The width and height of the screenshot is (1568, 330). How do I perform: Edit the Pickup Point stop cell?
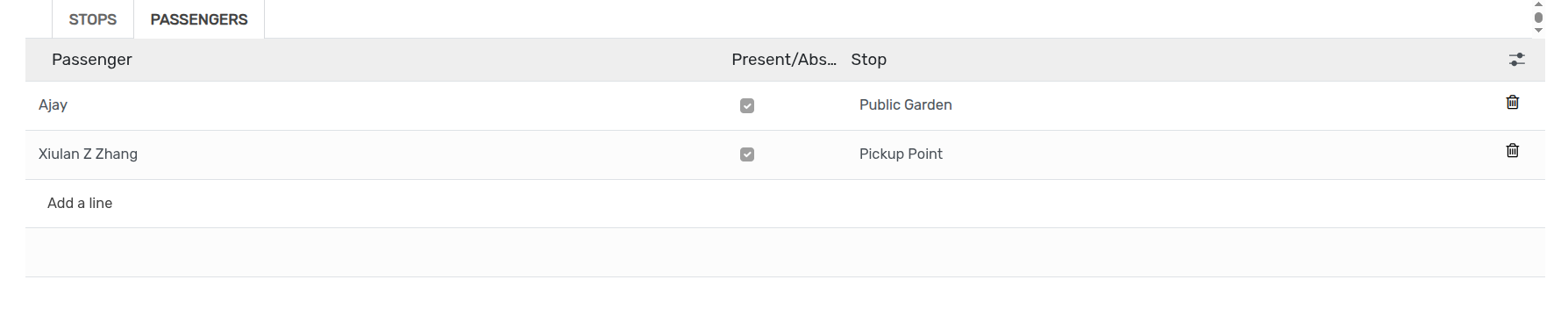(901, 154)
